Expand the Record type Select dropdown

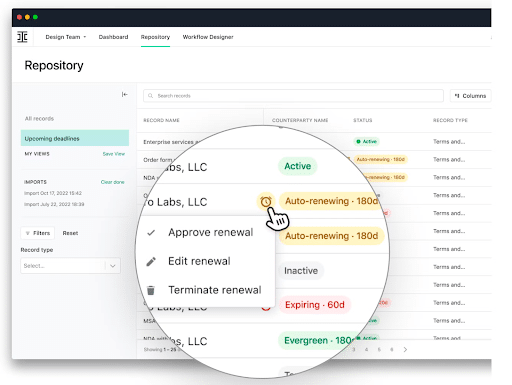click(x=70, y=266)
